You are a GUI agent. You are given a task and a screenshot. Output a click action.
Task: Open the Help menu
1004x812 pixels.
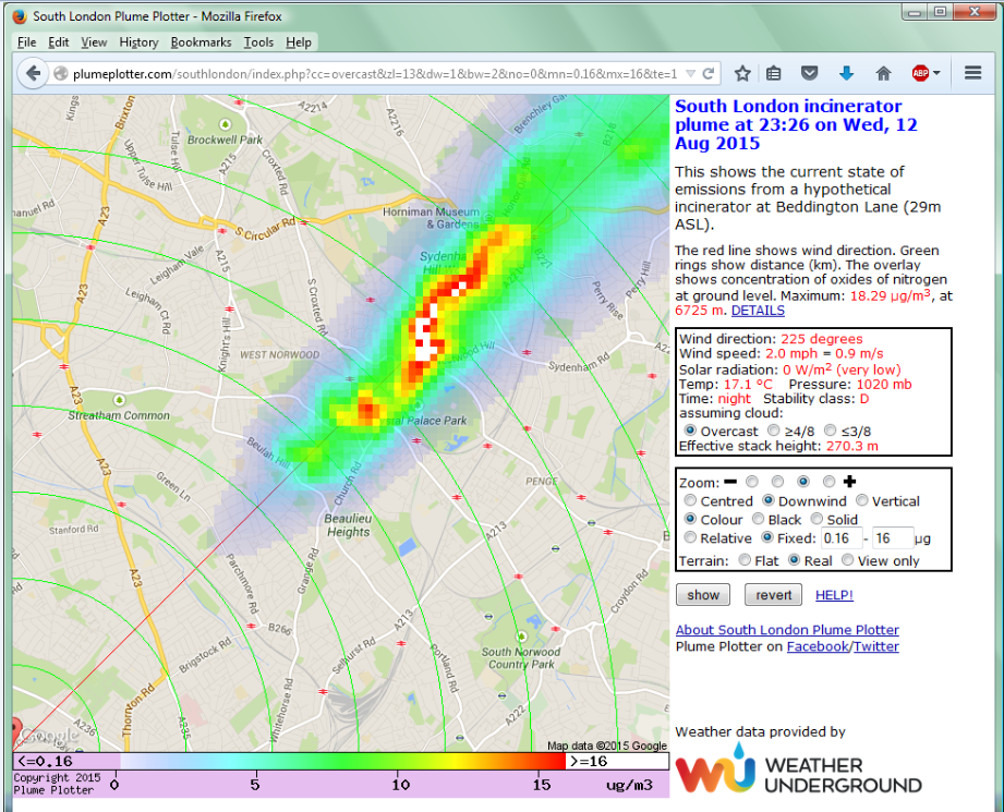pos(298,42)
